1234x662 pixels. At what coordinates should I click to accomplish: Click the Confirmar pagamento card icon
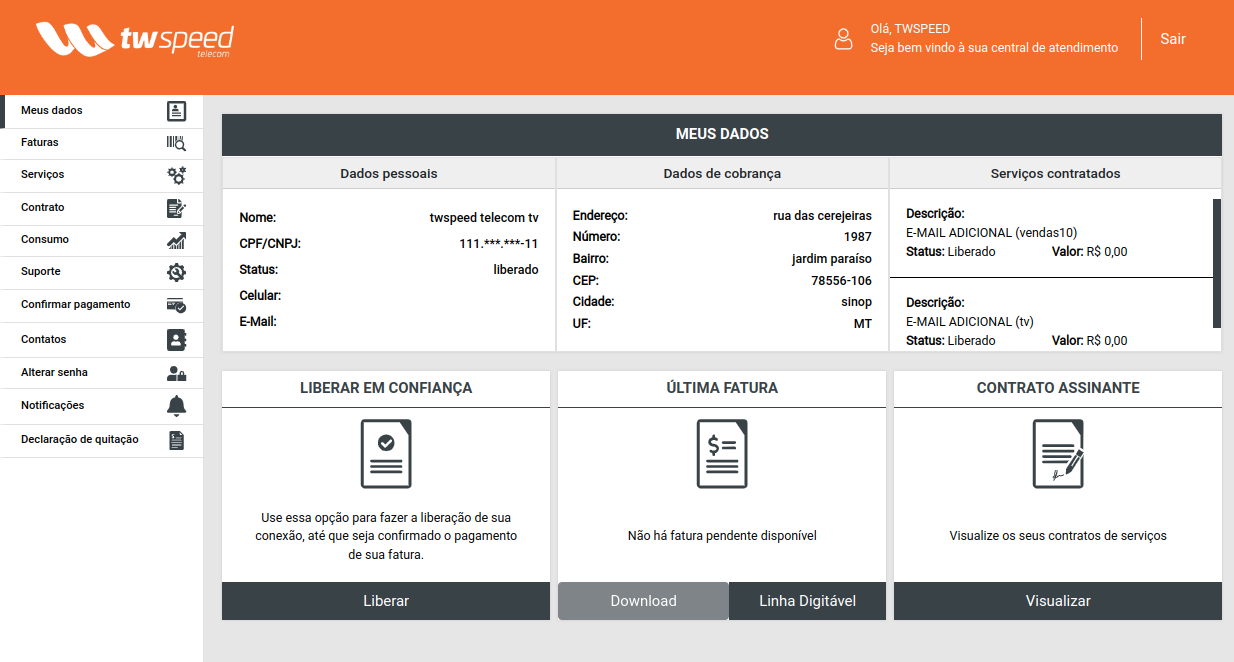click(176, 305)
